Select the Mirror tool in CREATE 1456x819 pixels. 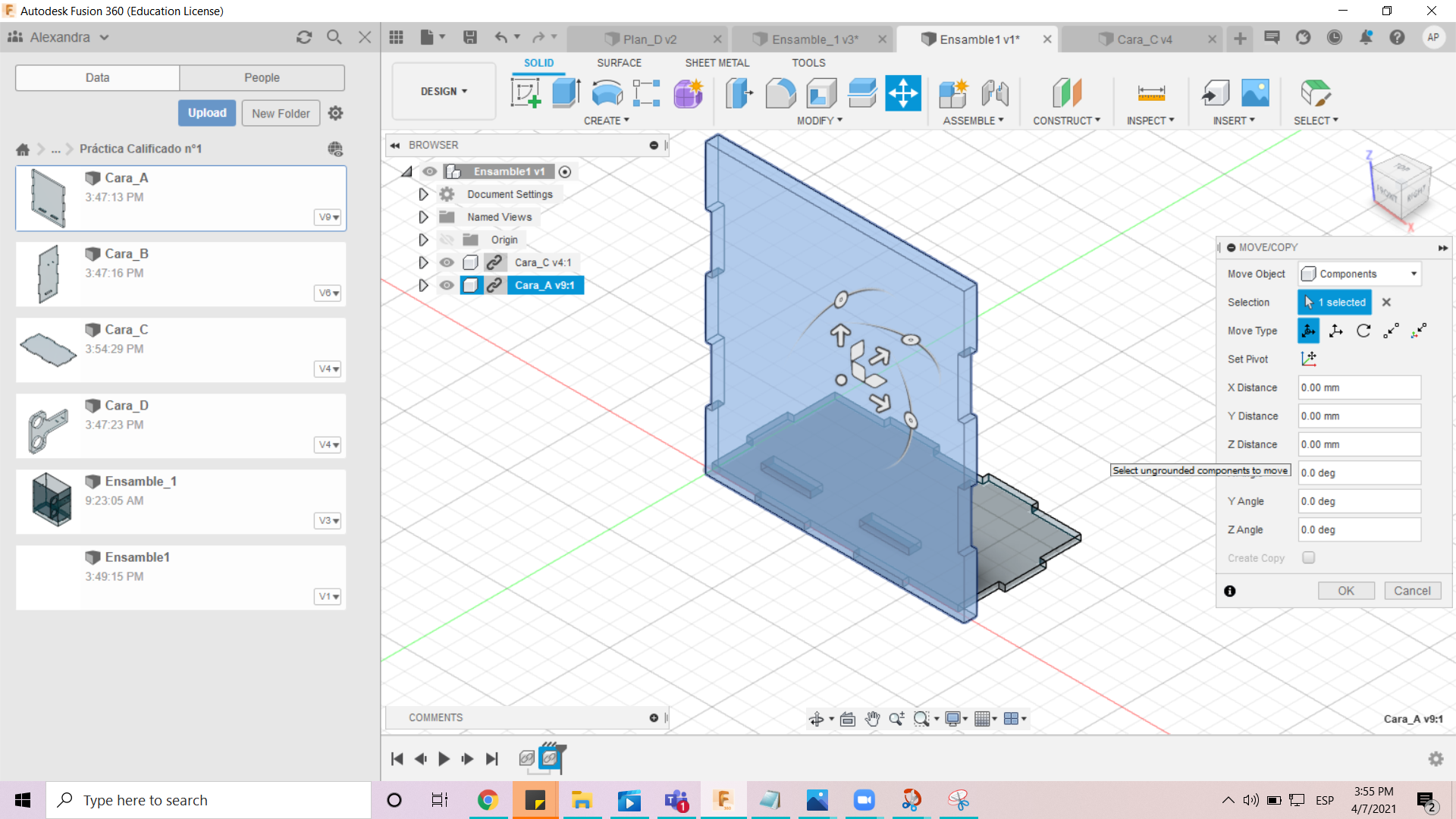tap(607, 120)
